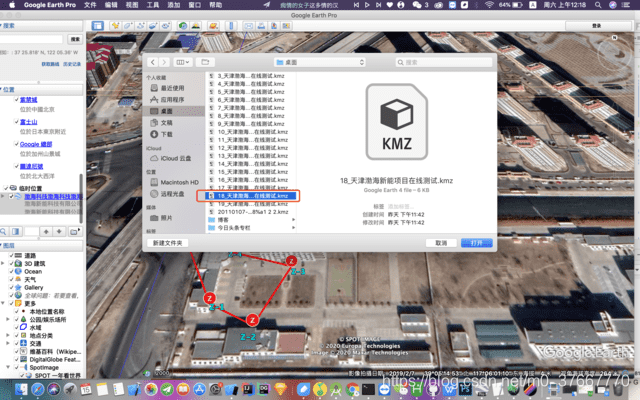Toggle the sidebar visibility toolbar button

(98, 26)
